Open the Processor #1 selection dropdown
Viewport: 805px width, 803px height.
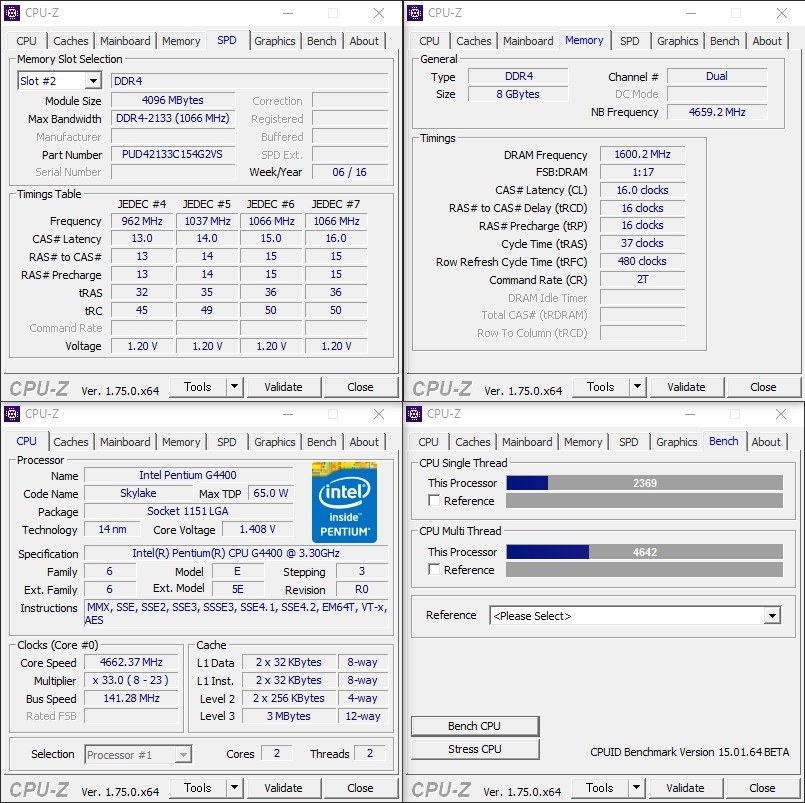tap(182, 755)
